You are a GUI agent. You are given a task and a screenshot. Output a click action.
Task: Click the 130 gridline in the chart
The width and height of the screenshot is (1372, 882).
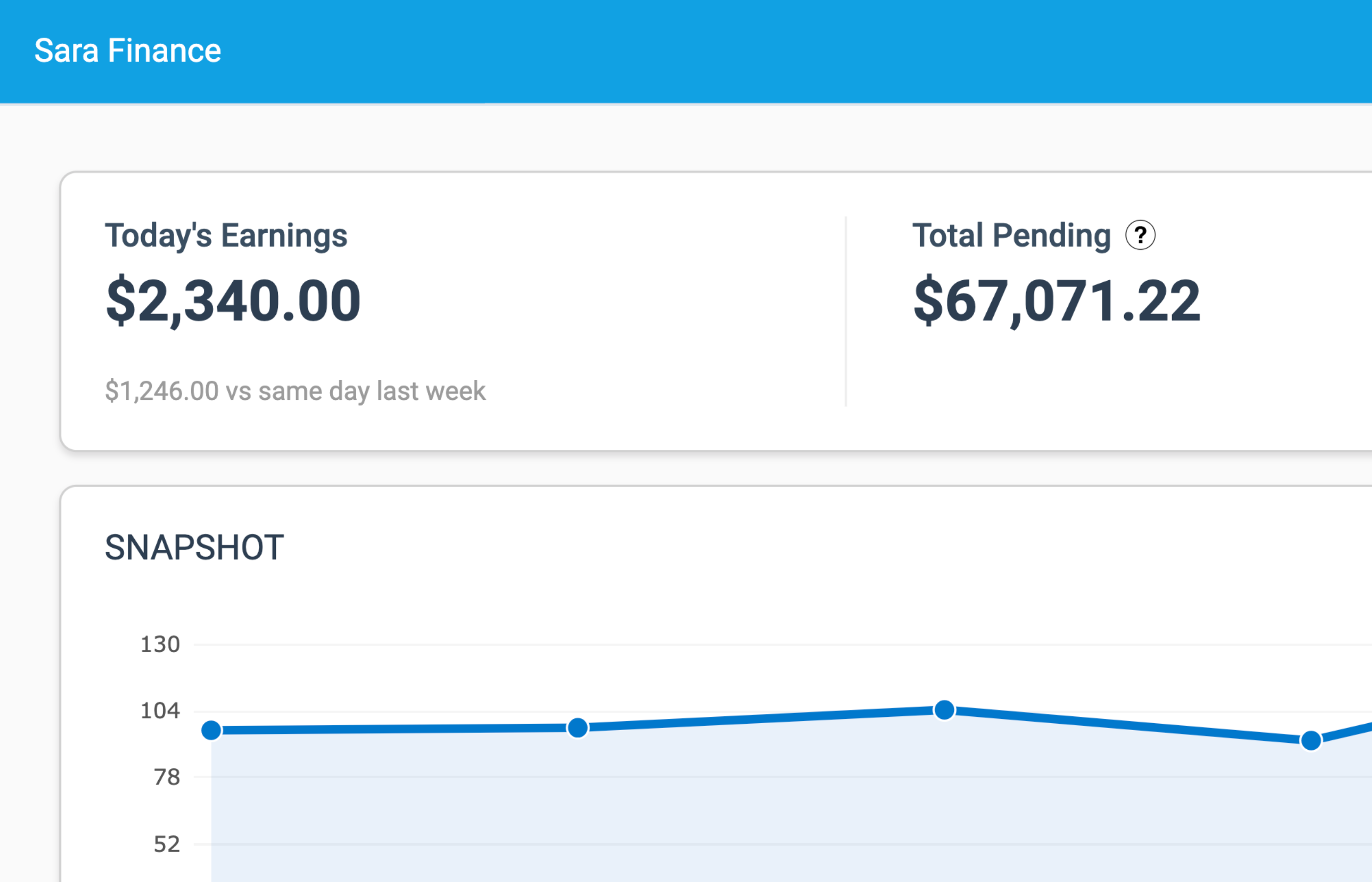[744, 645]
